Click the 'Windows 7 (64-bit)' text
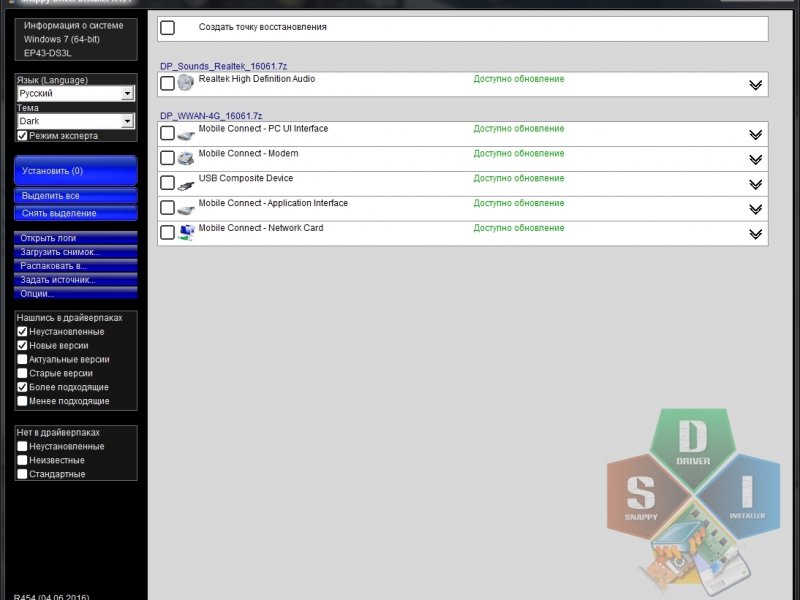The width and height of the screenshot is (800, 600). click(62, 39)
